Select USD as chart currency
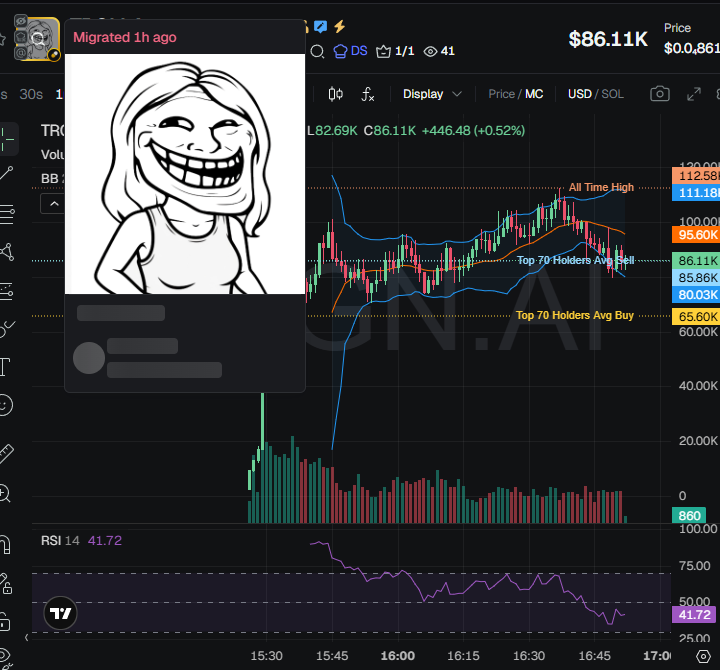Viewport: 720px width, 670px height. coord(579,94)
